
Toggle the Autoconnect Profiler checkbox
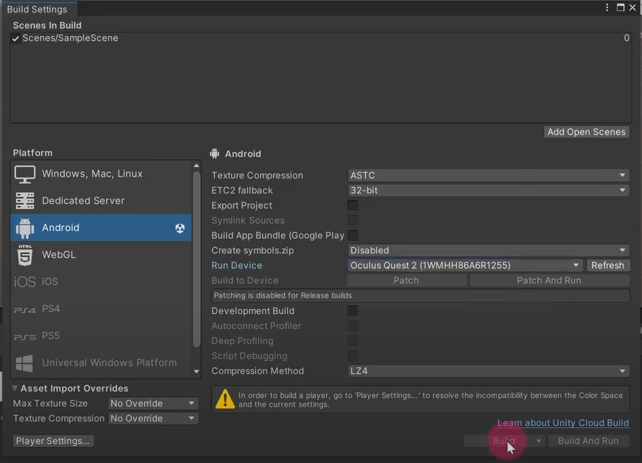(353, 326)
